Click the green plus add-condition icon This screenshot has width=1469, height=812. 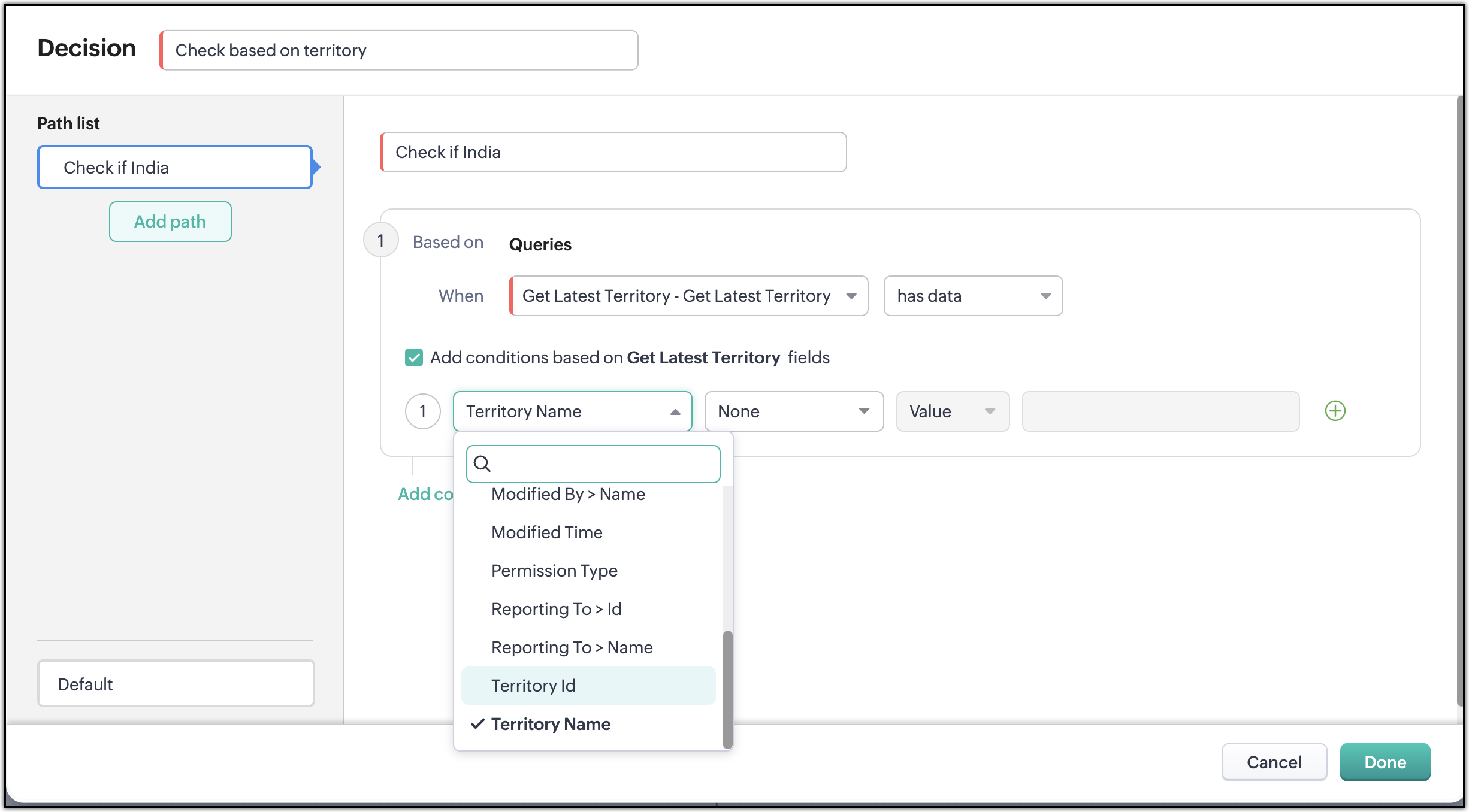coord(1335,411)
